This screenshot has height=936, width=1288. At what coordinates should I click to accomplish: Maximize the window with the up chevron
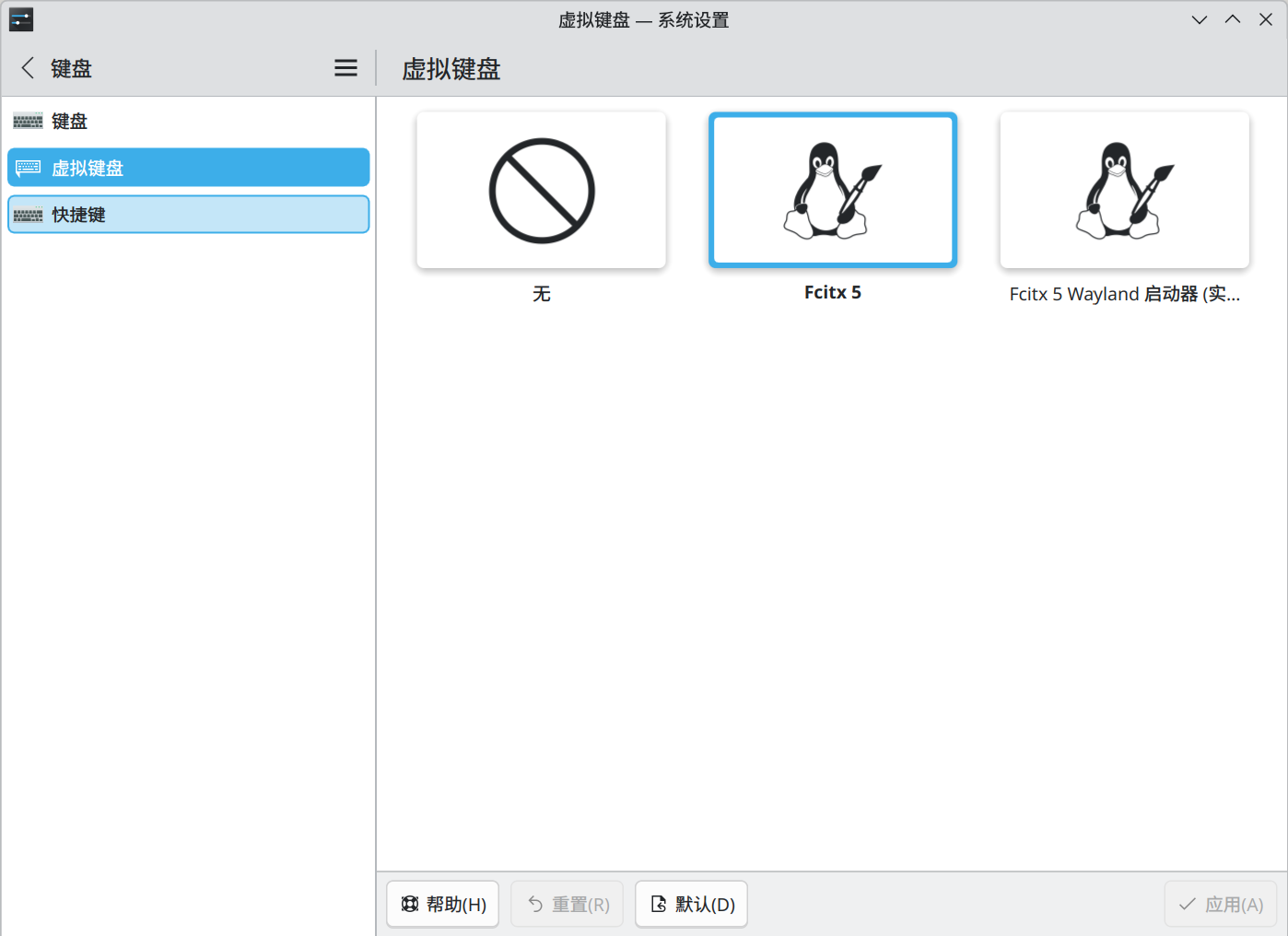click(1232, 19)
